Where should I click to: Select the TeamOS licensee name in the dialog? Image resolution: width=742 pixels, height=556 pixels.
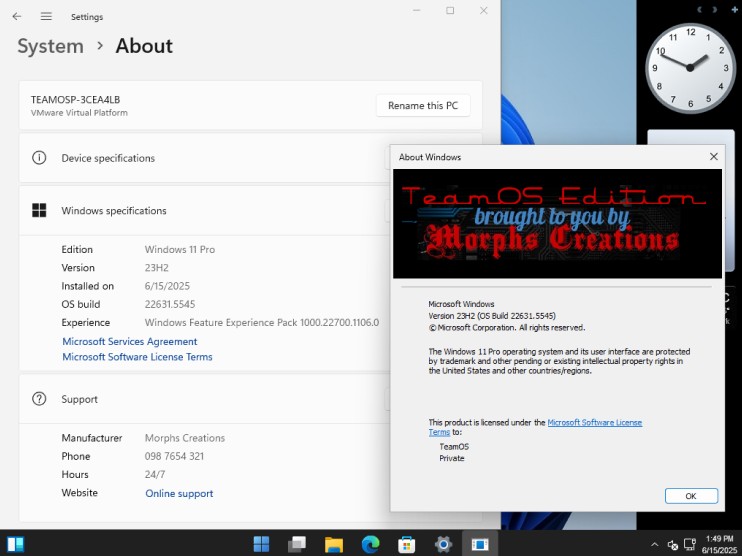(454, 446)
